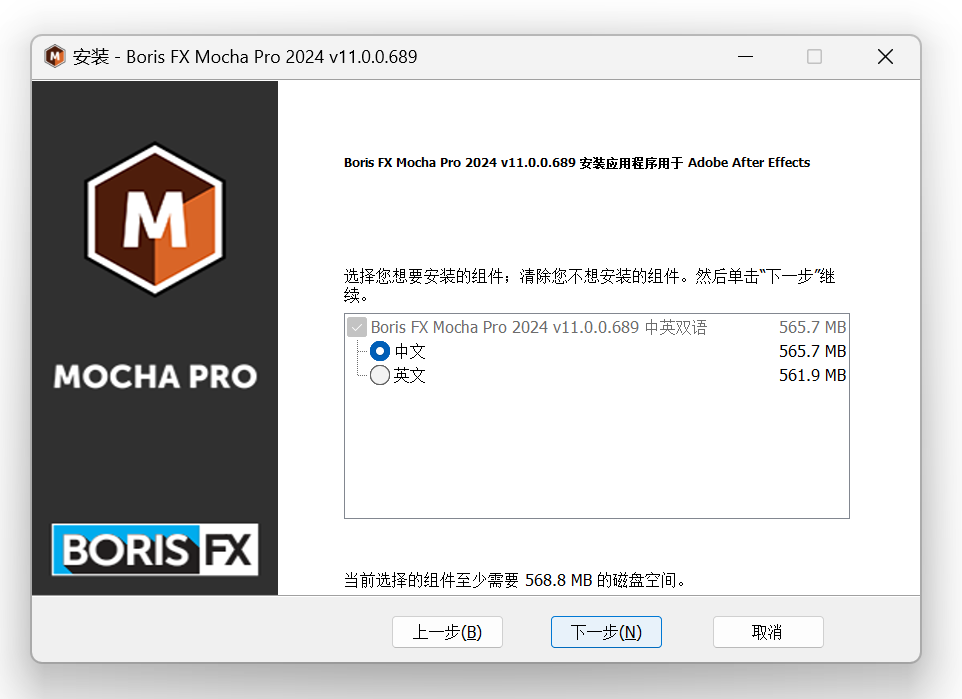Click the 上一步(B) button
This screenshot has width=962, height=699.
[447, 632]
